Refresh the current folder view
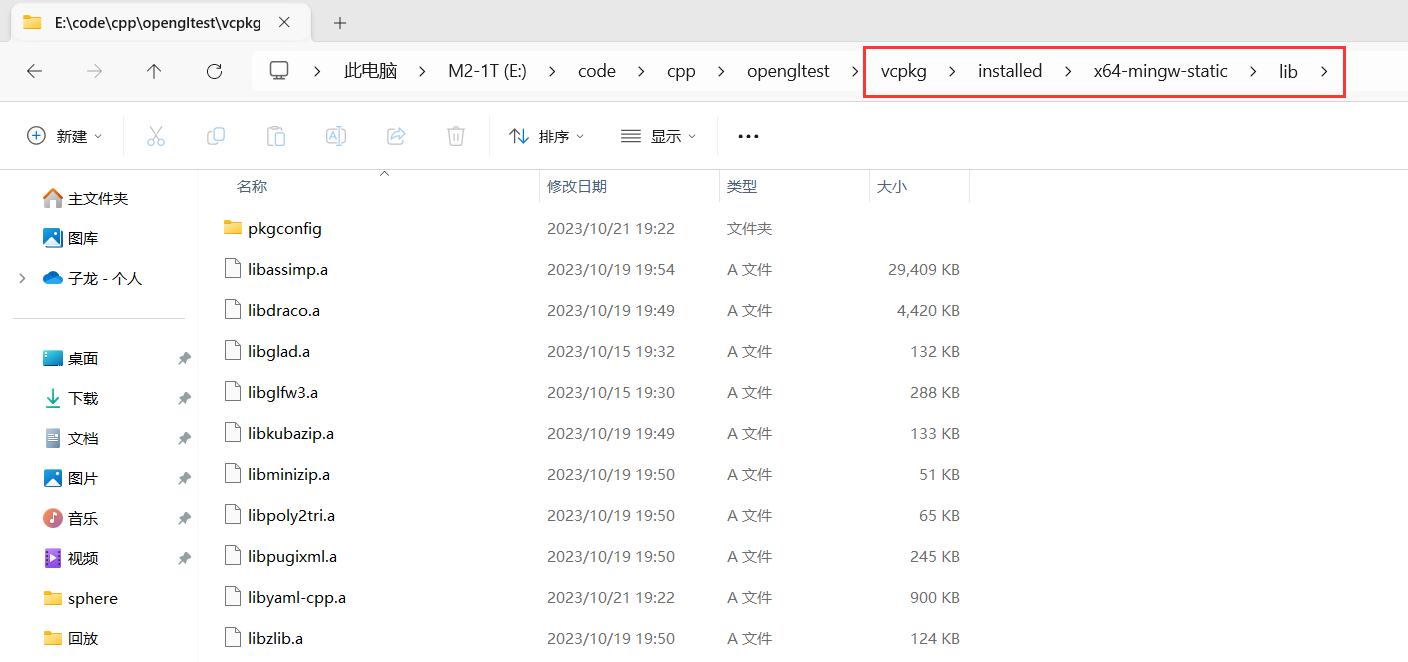The height and width of the screenshot is (662, 1408). 214,71
